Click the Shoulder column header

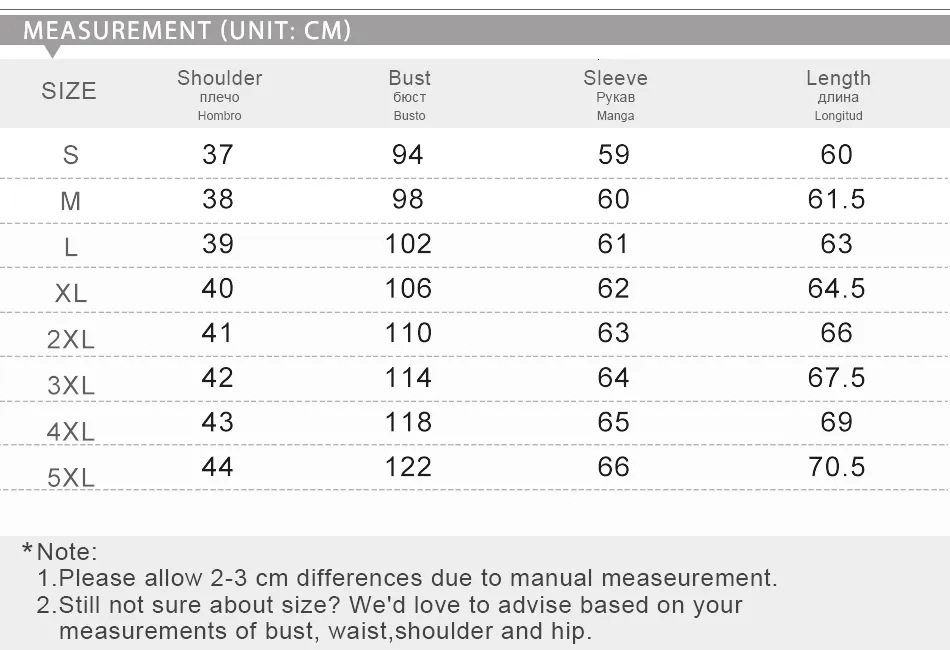(219, 78)
